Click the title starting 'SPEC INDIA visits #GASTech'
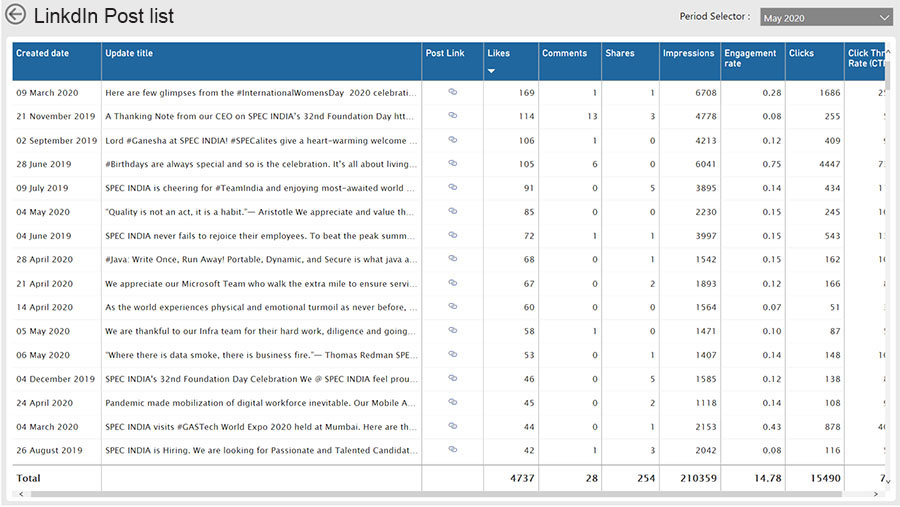The image size is (900, 507). [x=261, y=427]
